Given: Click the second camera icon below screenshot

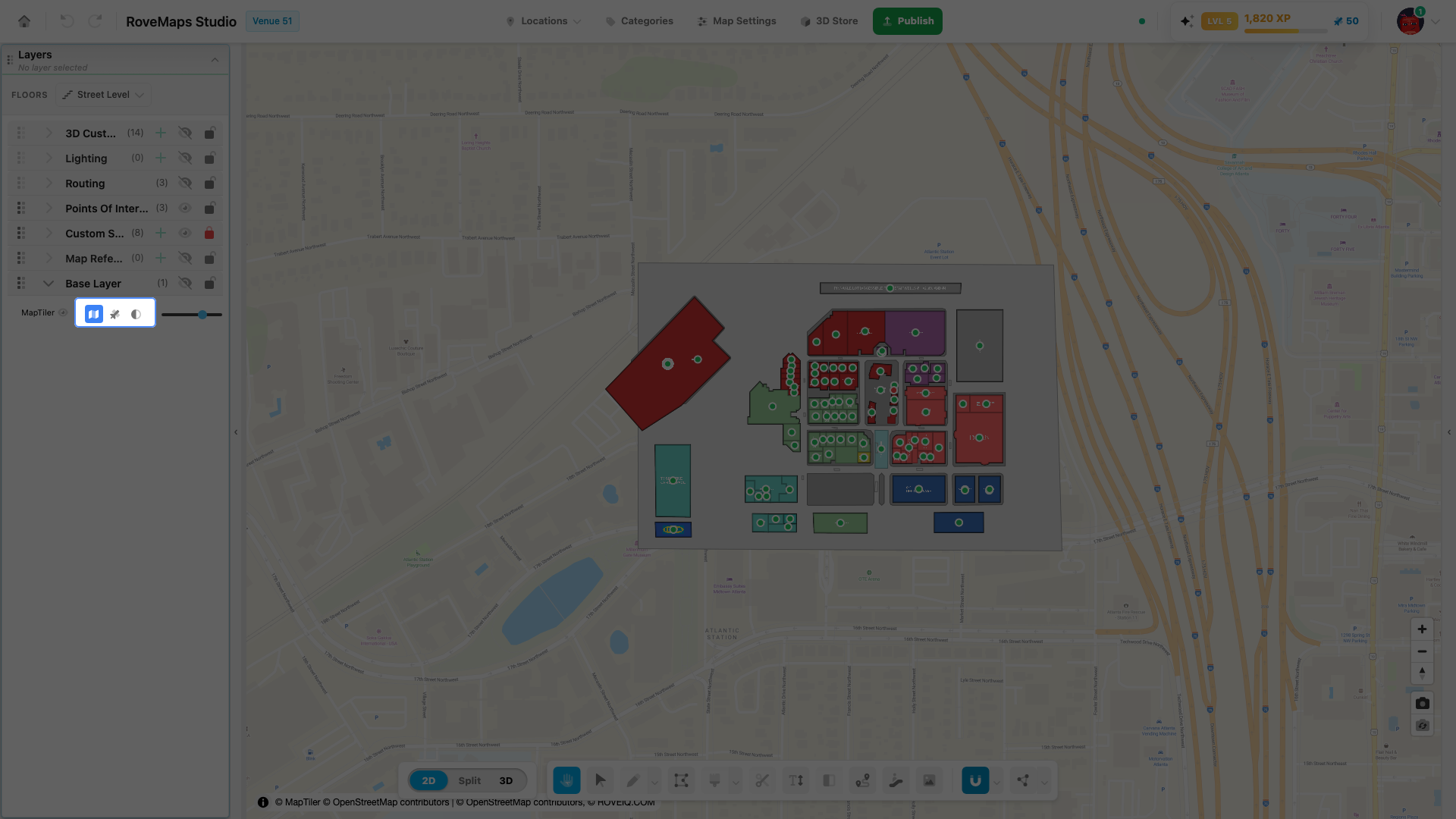Looking at the screenshot, I should (1422, 726).
